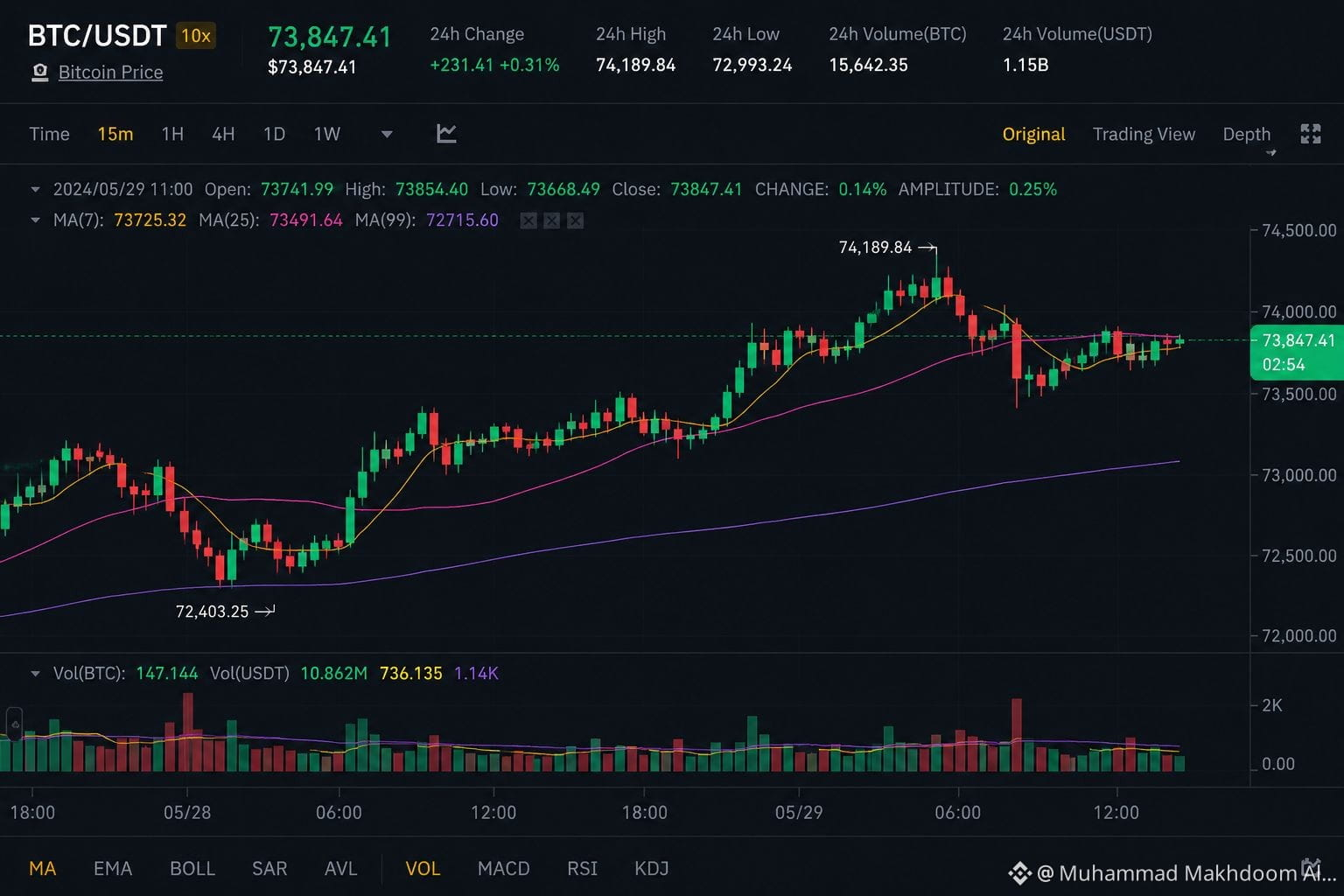Click the 72,000.00 price axis label
The height and width of the screenshot is (896, 1344).
click(1298, 636)
